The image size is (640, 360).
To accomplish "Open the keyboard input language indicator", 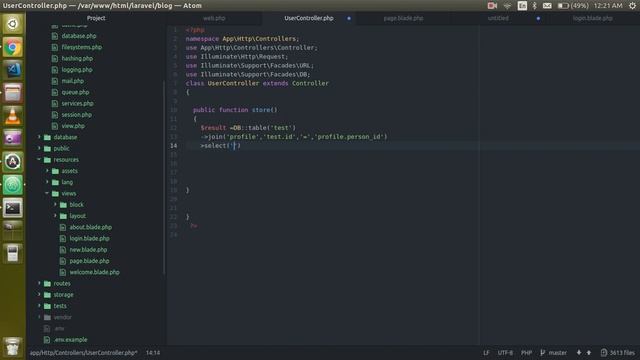I will 522,6.
